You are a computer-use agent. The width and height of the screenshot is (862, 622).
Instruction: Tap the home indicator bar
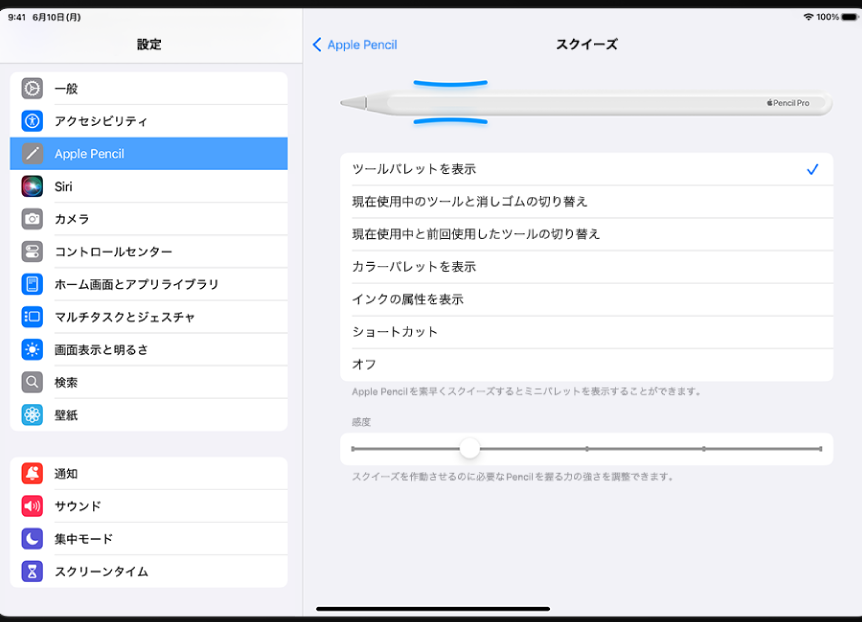click(433, 609)
